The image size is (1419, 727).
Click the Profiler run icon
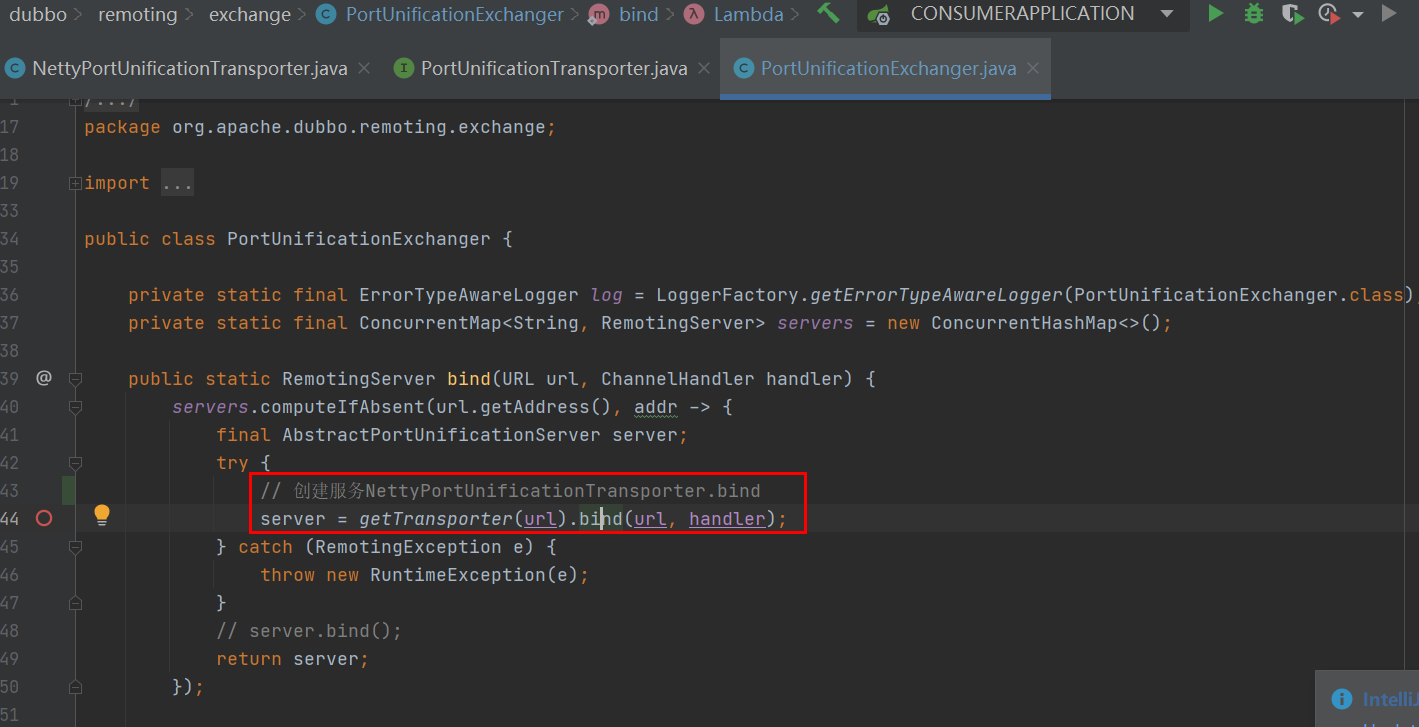(1328, 14)
